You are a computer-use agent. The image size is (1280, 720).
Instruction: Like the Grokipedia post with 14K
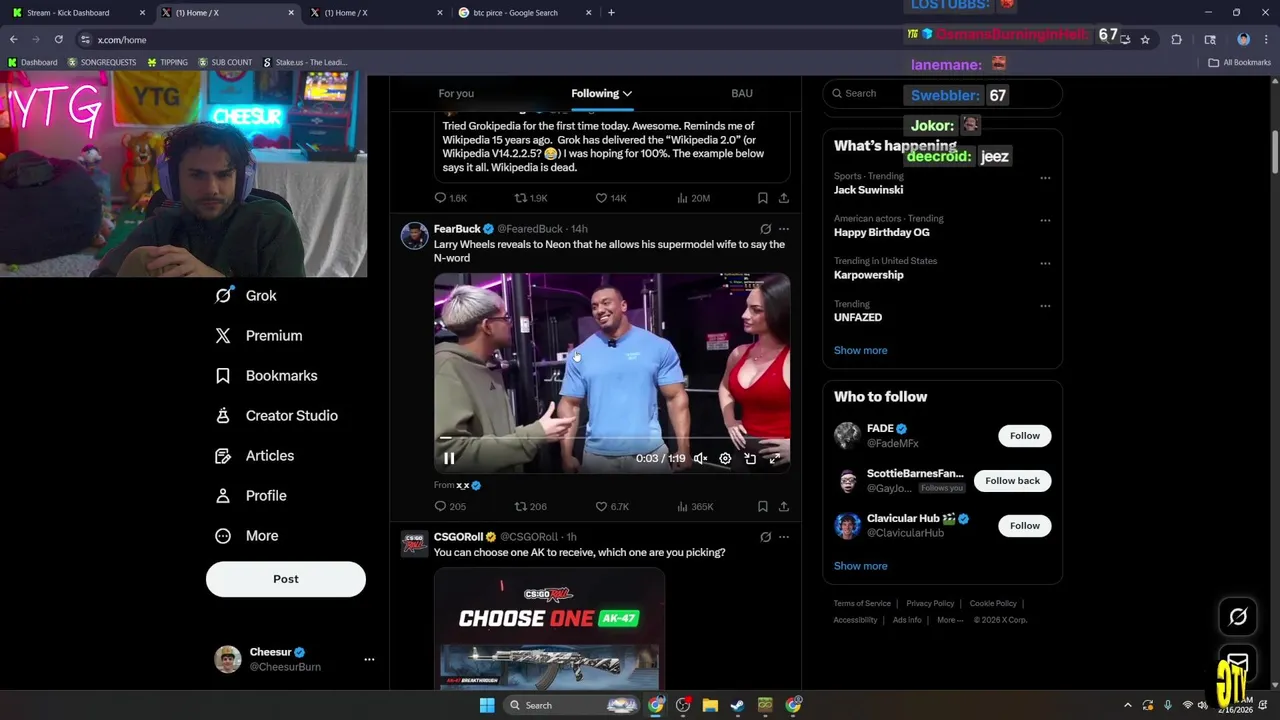(611, 198)
